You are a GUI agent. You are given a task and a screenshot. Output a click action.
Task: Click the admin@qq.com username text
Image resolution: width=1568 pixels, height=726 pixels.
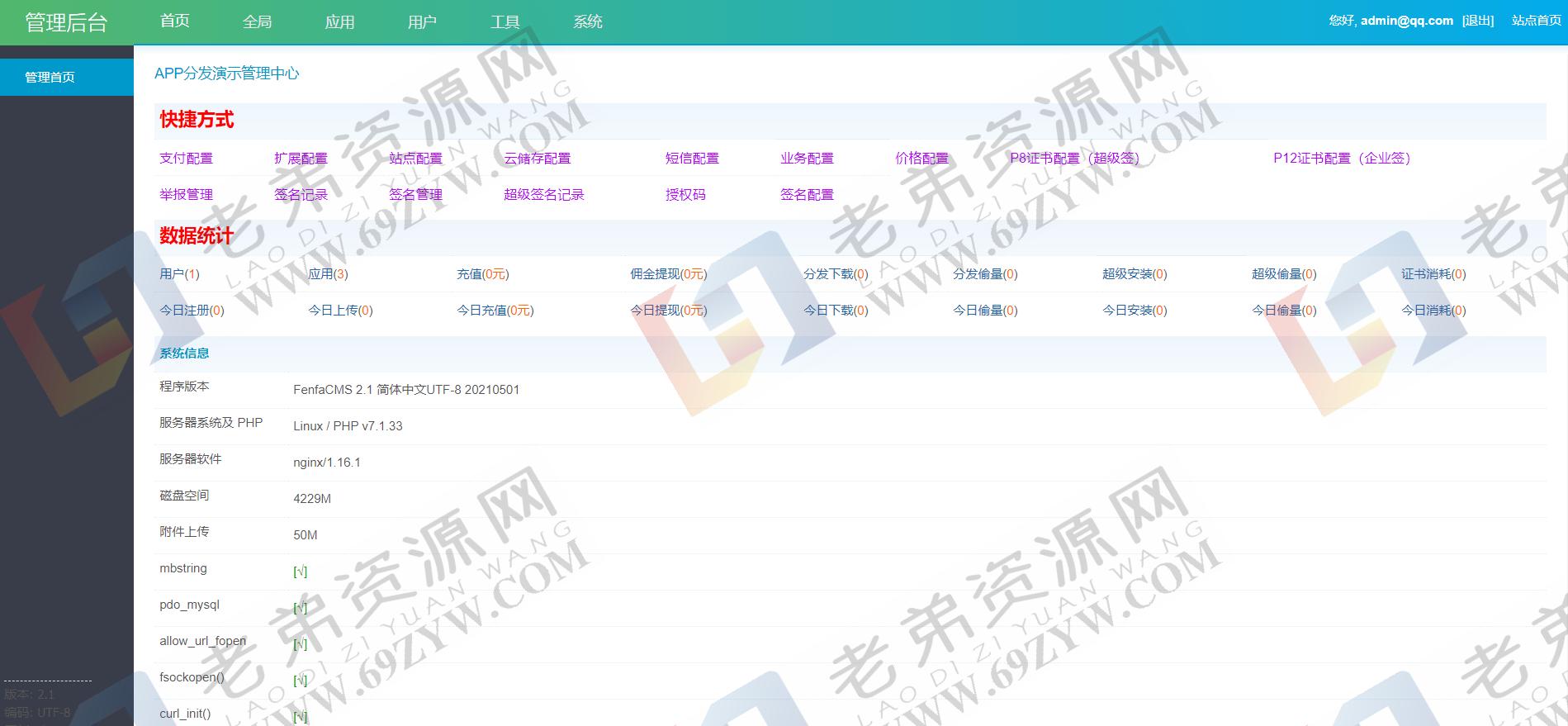point(1407,21)
